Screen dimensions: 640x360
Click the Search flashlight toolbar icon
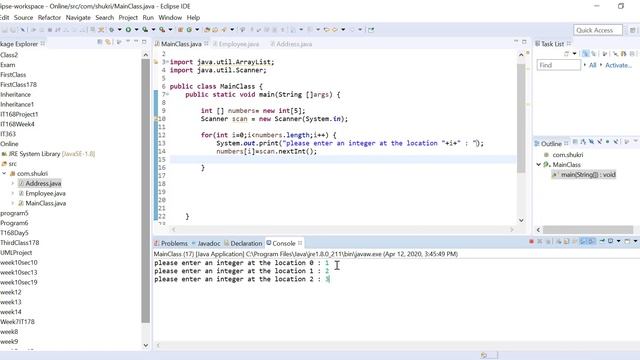coord(224,29)
